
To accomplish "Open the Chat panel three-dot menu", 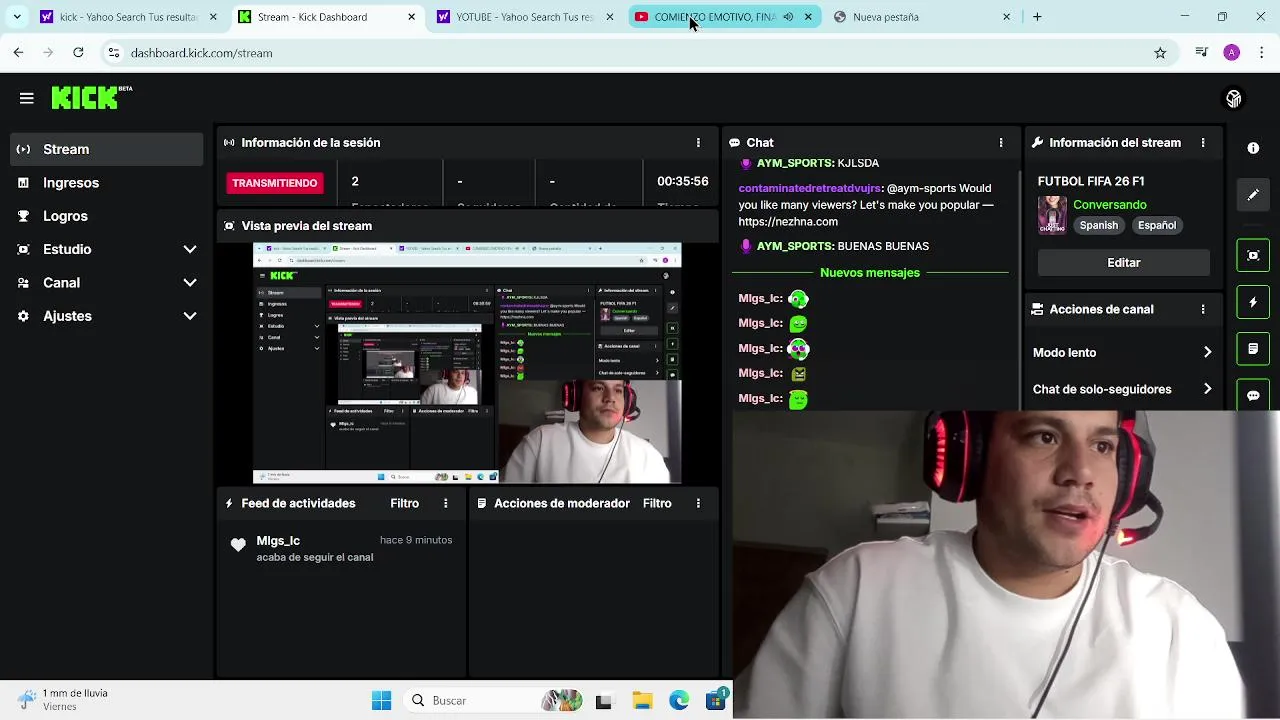I will tap(1001, 143).
